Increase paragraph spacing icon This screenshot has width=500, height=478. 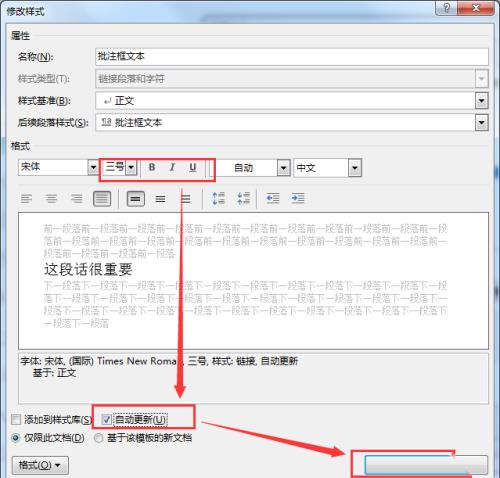219,199
